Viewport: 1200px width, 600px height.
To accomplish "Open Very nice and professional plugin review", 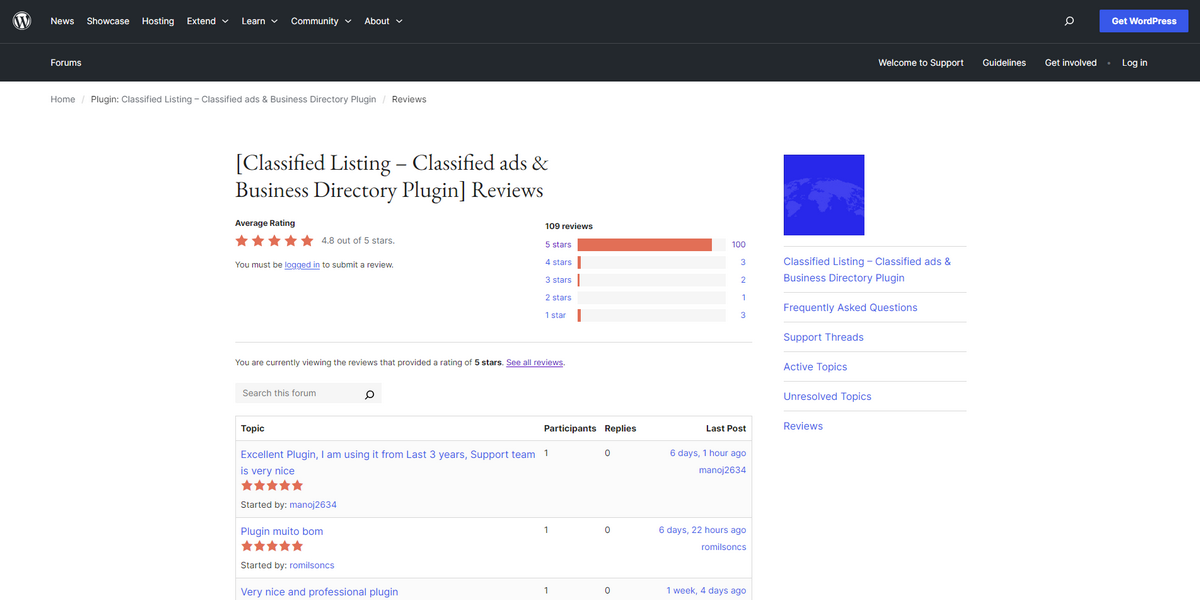I will [x=319, y=592].
